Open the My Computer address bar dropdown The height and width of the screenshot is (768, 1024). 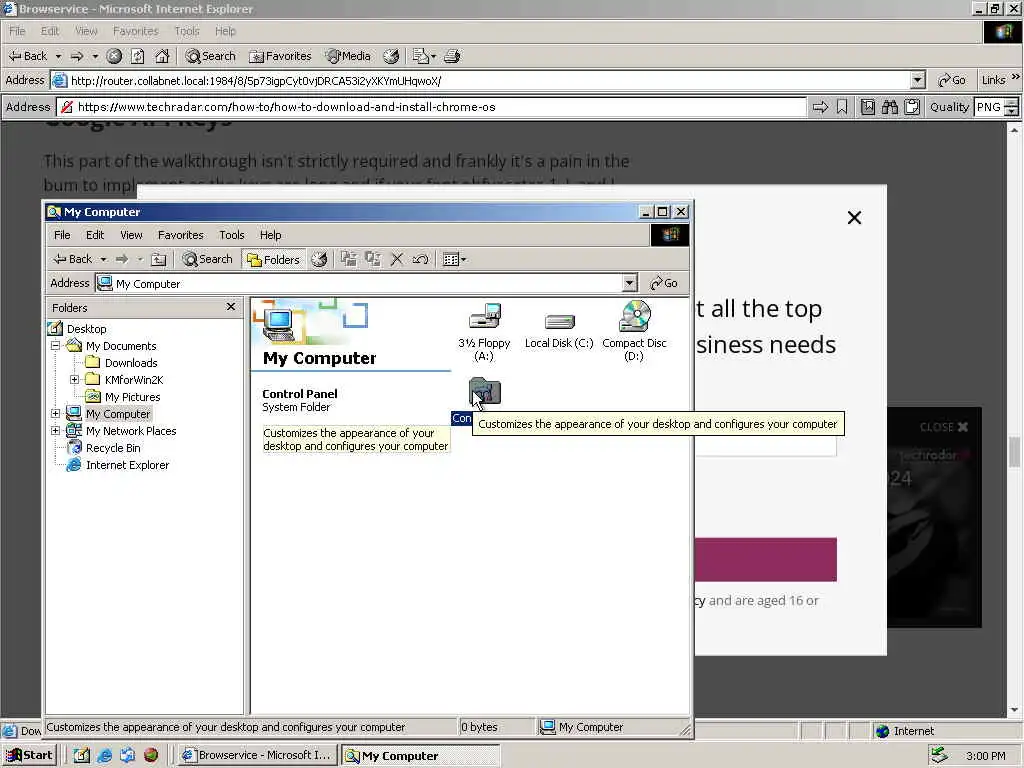pos(629,283)
